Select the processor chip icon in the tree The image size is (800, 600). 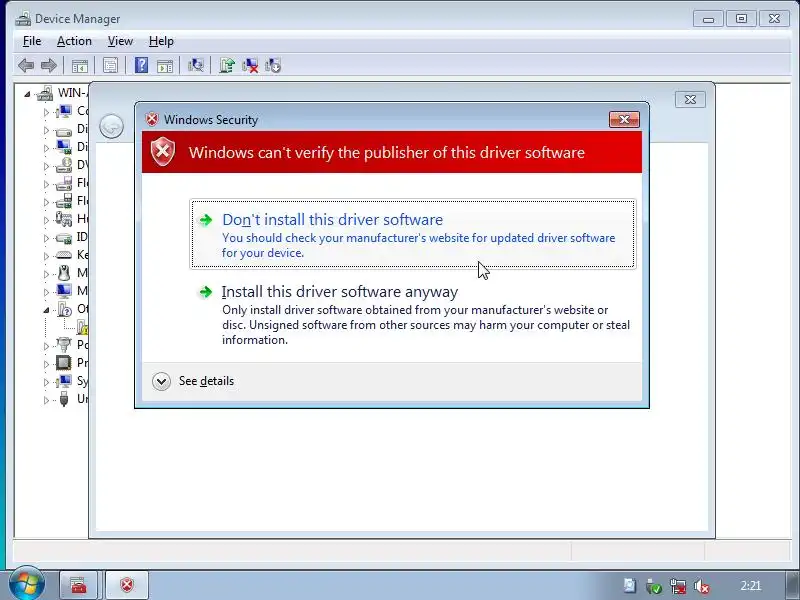point(64,363)
